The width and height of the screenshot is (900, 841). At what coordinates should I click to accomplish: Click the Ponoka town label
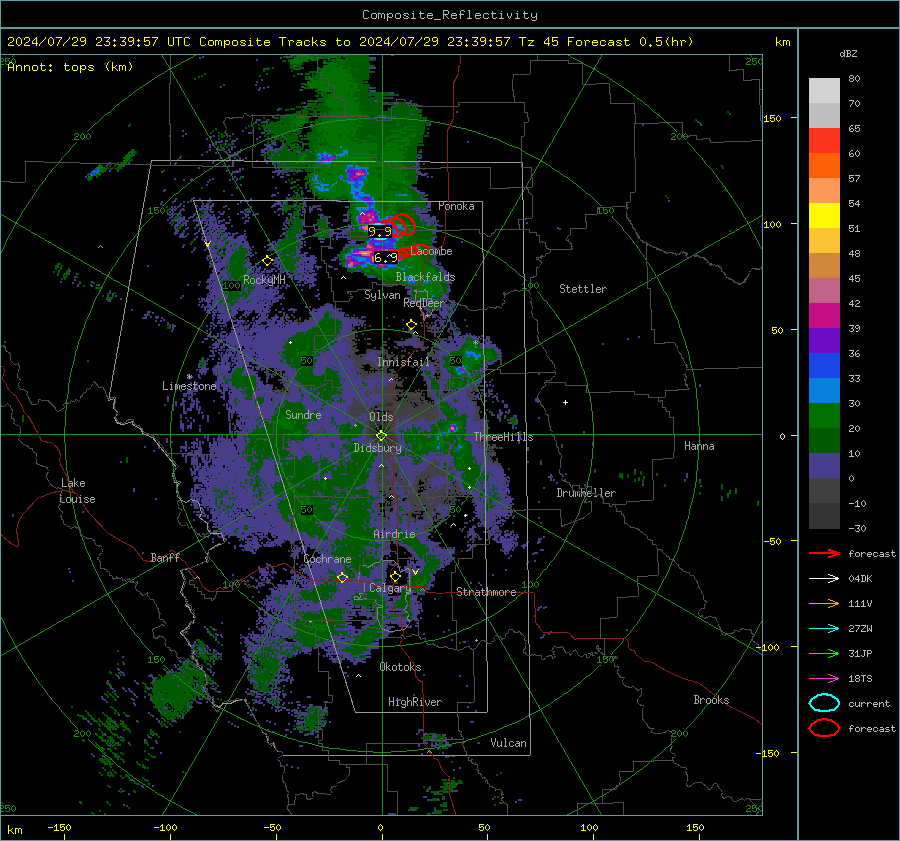tap(456, 206)
